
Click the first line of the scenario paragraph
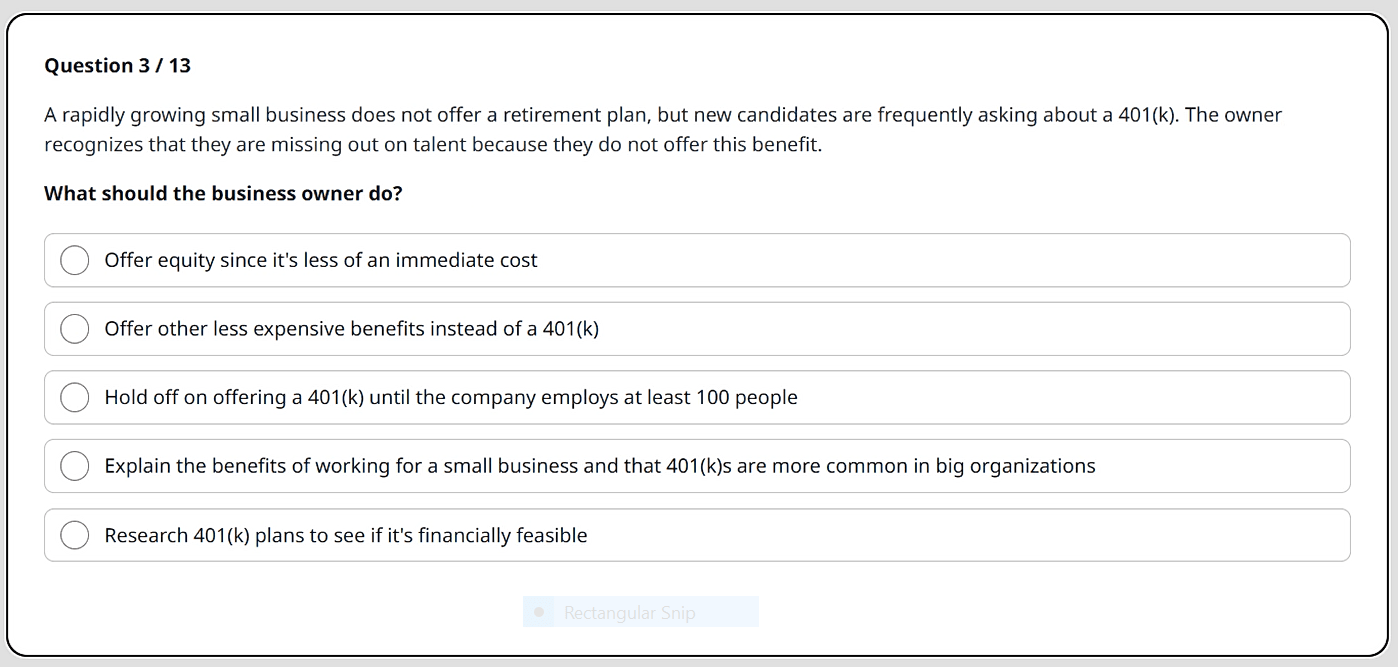pyautogui.click(x=662, y=115)
